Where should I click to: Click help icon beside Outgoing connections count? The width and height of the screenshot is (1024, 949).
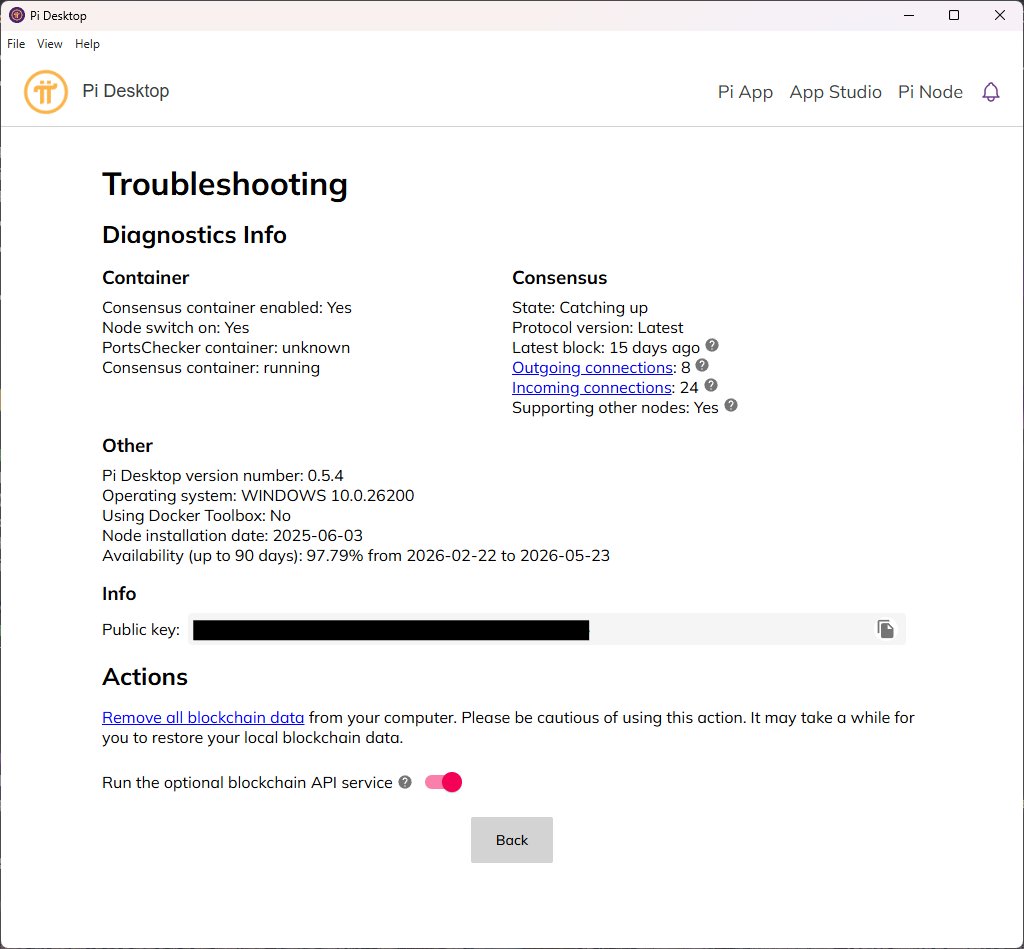tap(702, 365)
